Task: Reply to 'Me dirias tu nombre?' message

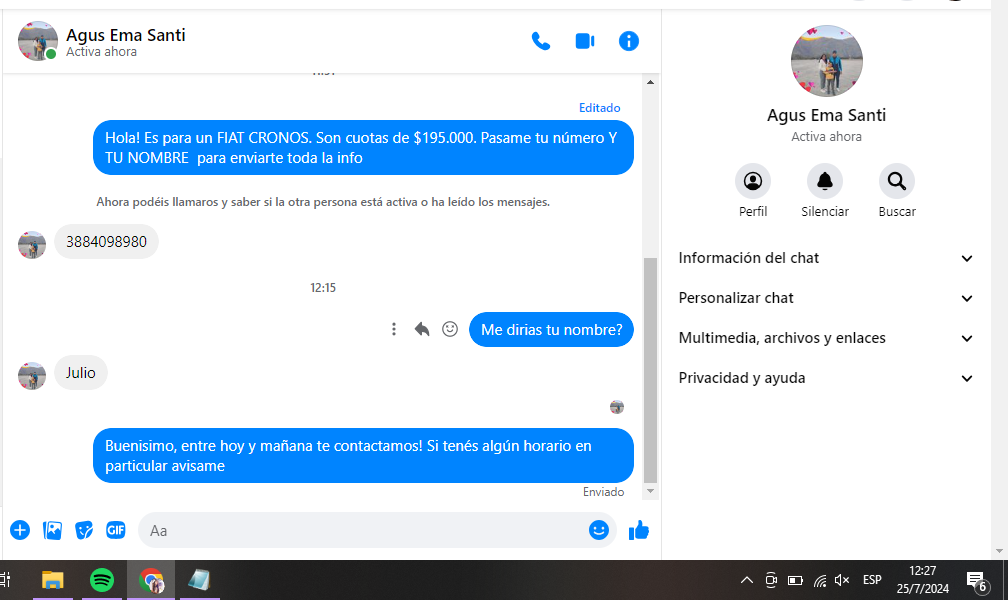Action: (x=422, y=329)
